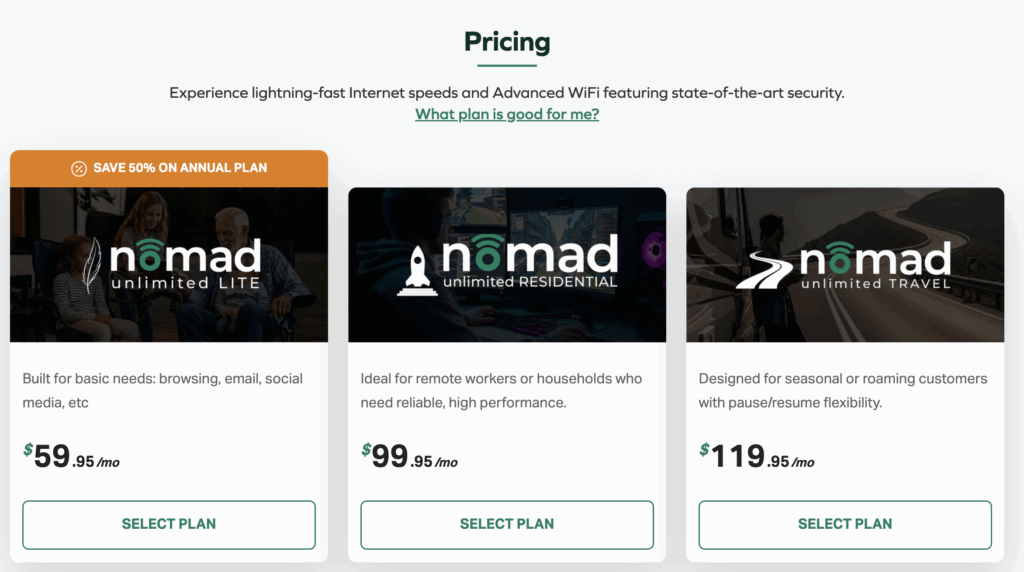Select the Unlimited Residential plan
The width and height of the screenshot is (1024, 572).
click(507, 524)
